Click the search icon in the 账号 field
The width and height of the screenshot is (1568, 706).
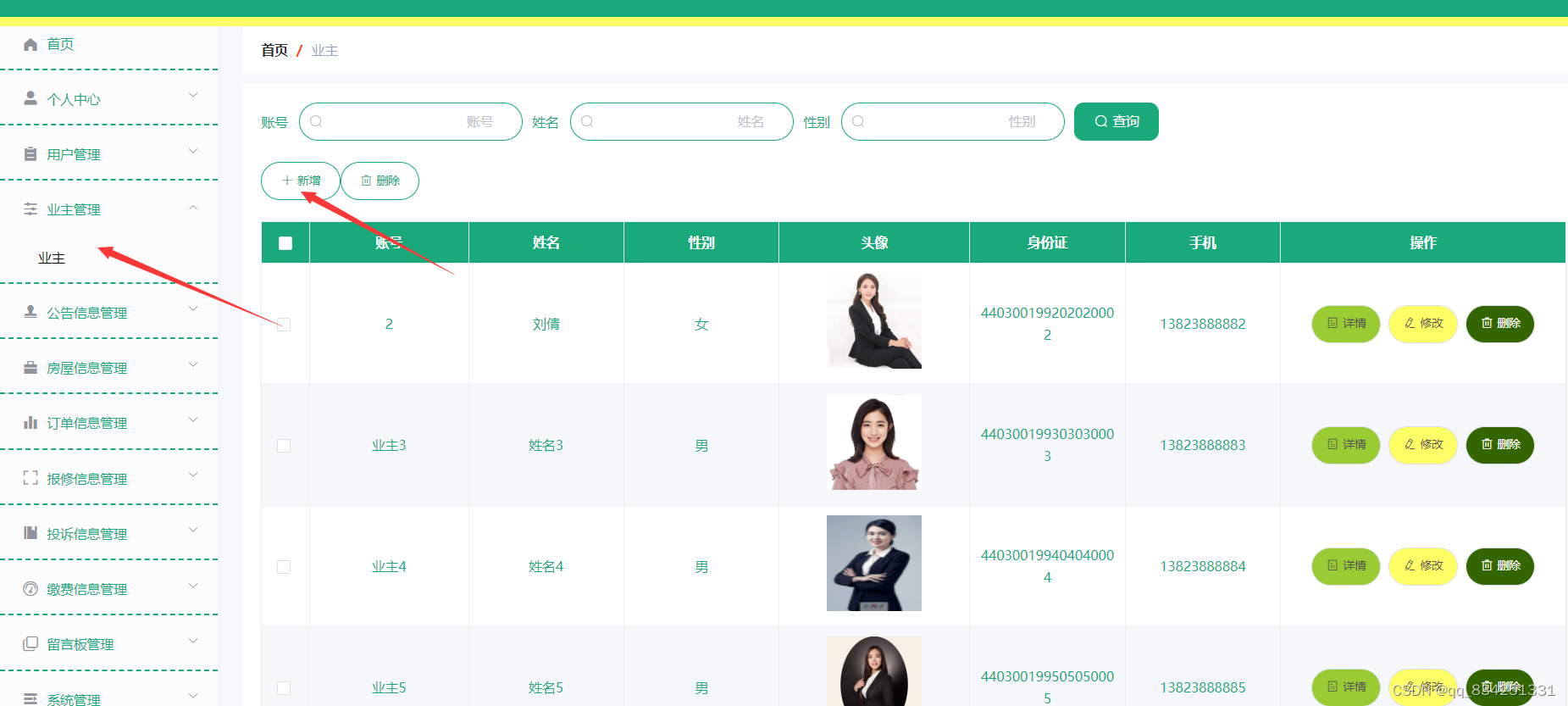316,121
